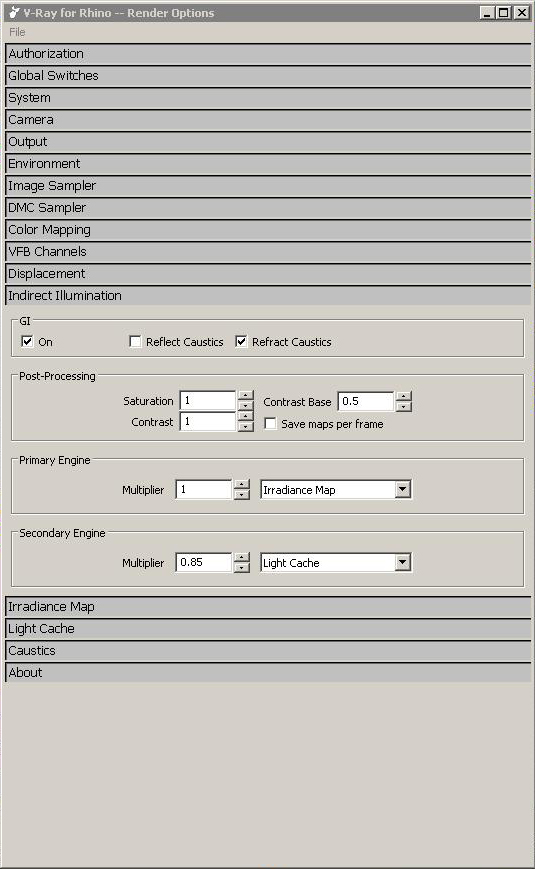Image resolution: width=535 pixels, height=869 pixels.
Task: Increase Saturation with up arrow
Action: [x=245, y=396]
